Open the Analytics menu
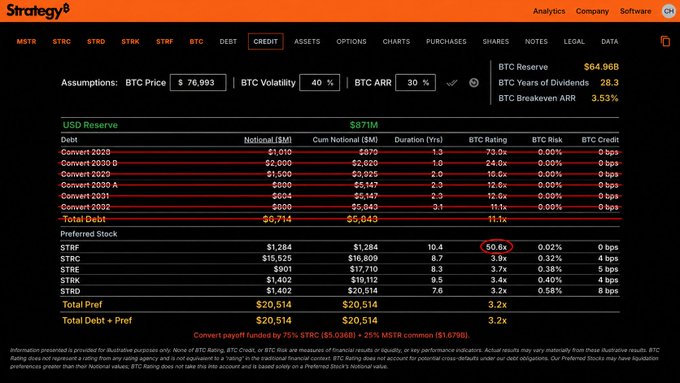Image resolution: width=680 pixels, height=383 pixels. point(549,11)
